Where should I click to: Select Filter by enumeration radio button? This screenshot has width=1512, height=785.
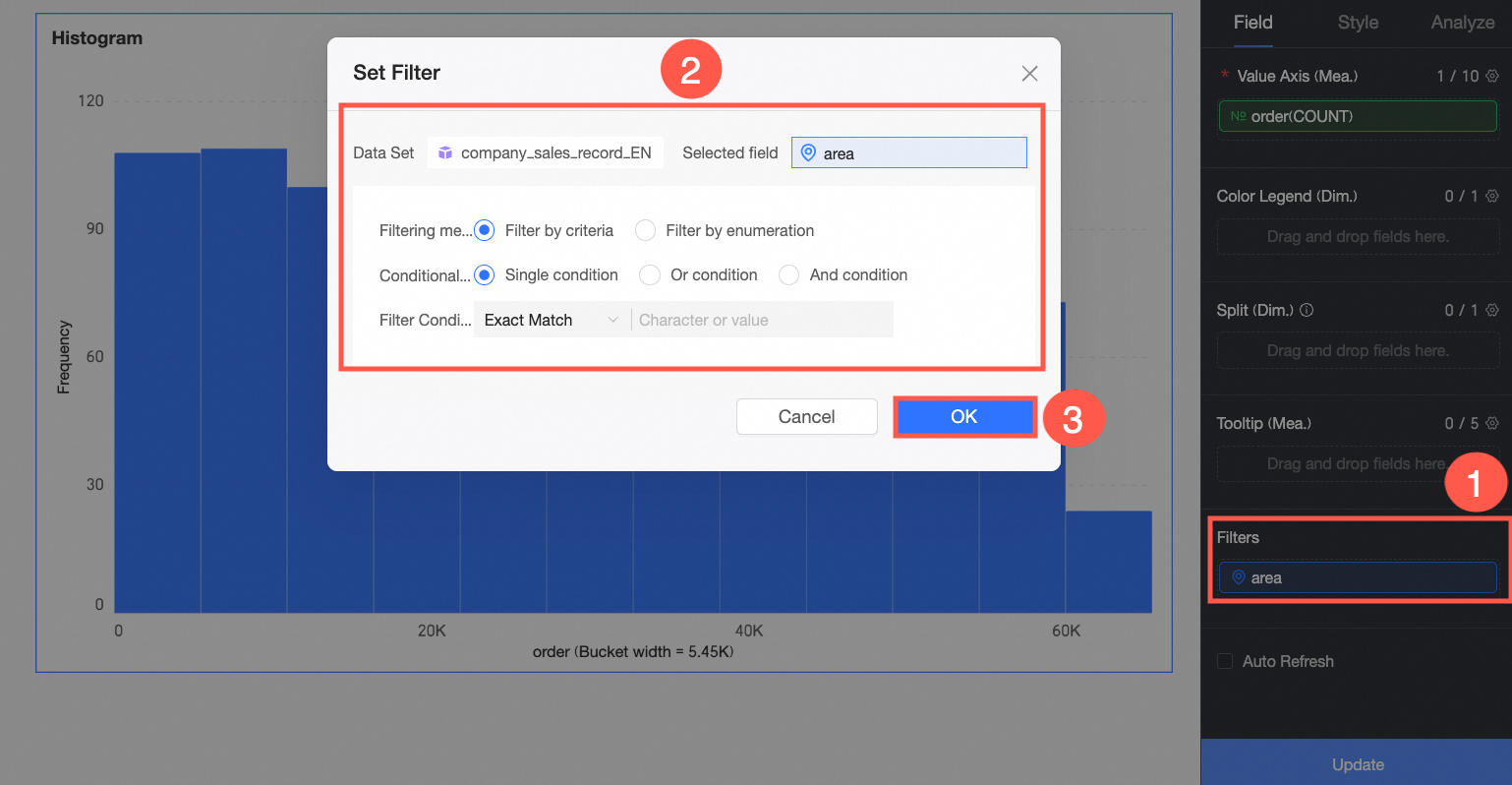pyautogui.click(x=645, y=230)
